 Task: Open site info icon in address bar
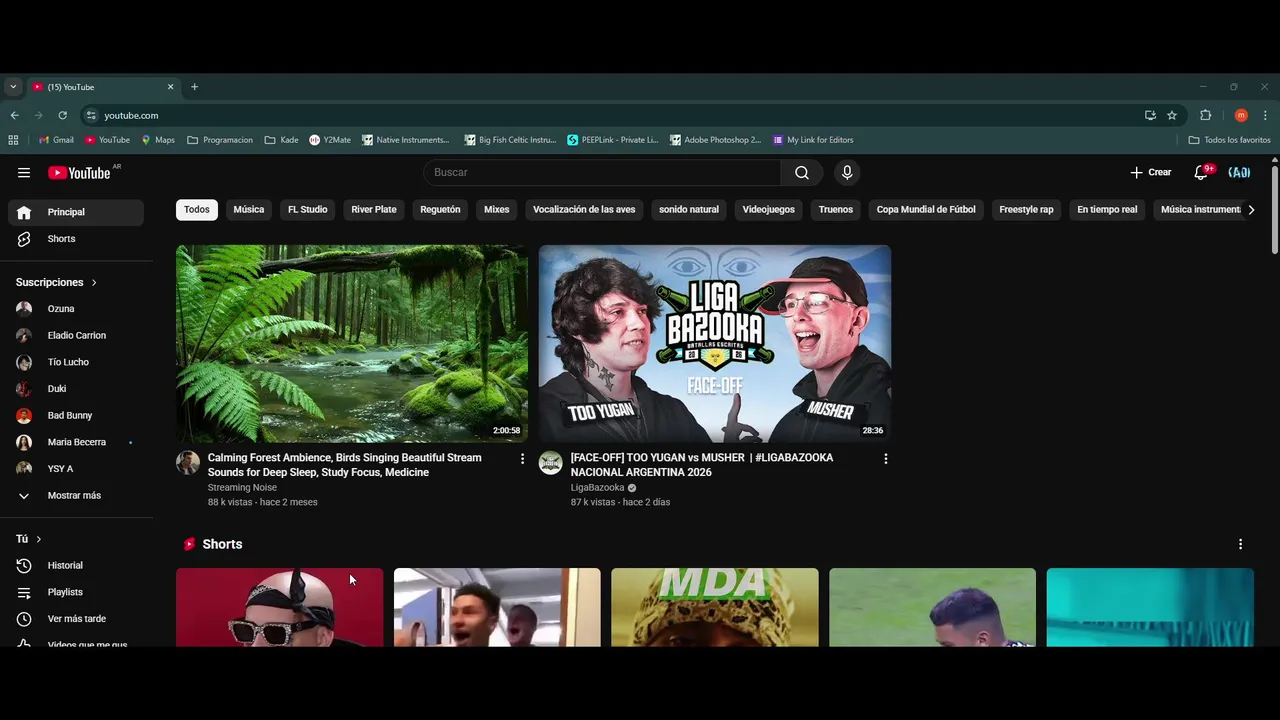[91, 115]
